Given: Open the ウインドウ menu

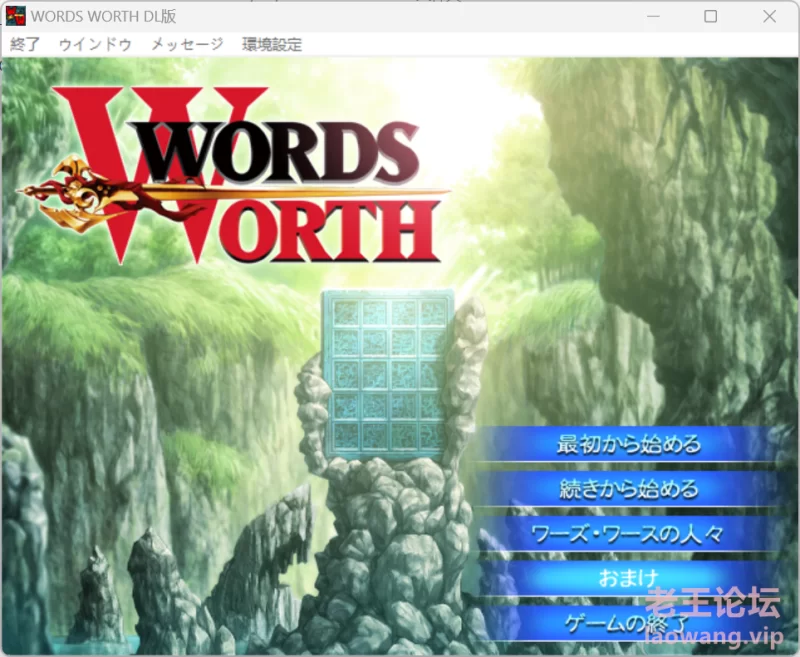Looking at the screenshot, I should coord(95,44).
